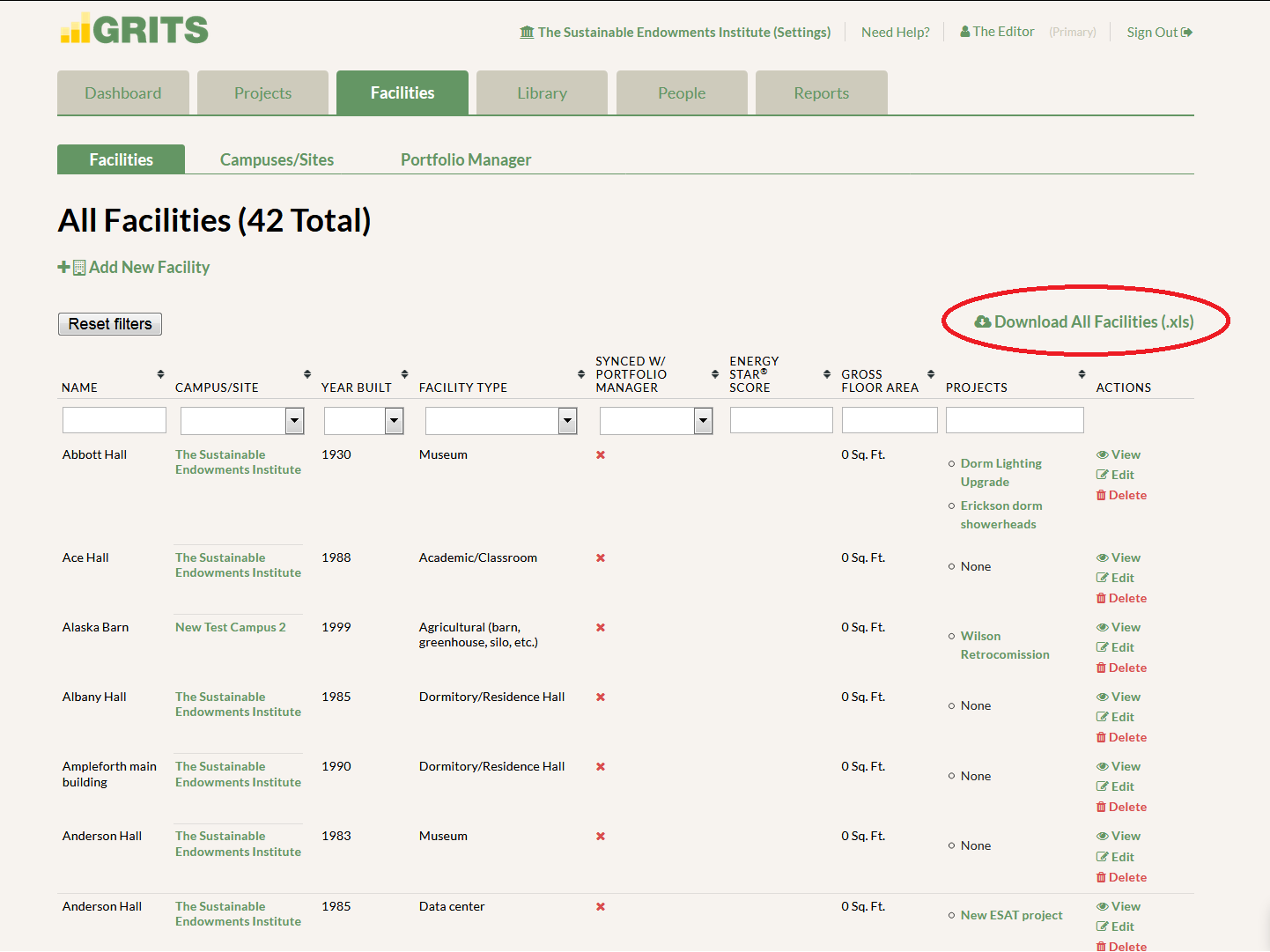Open The Sustainable Endowments Institute (Settings) link
The image size is (1270, 952).
[x=676, y=33]
